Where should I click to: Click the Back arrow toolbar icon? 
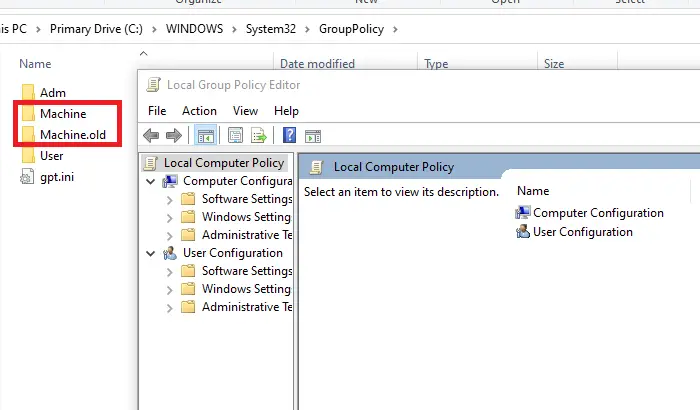pos(151,135)
